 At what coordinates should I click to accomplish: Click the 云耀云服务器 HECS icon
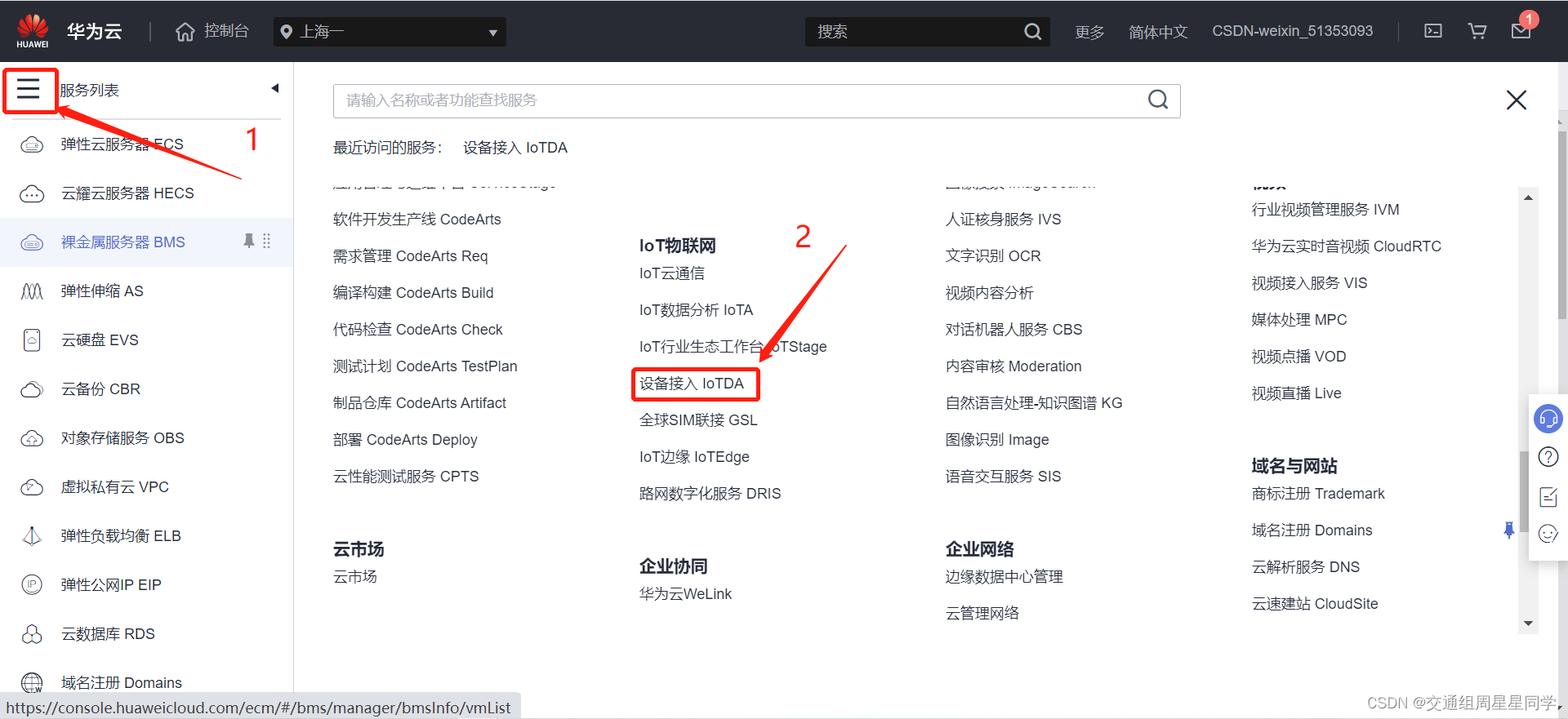(32, 193)
